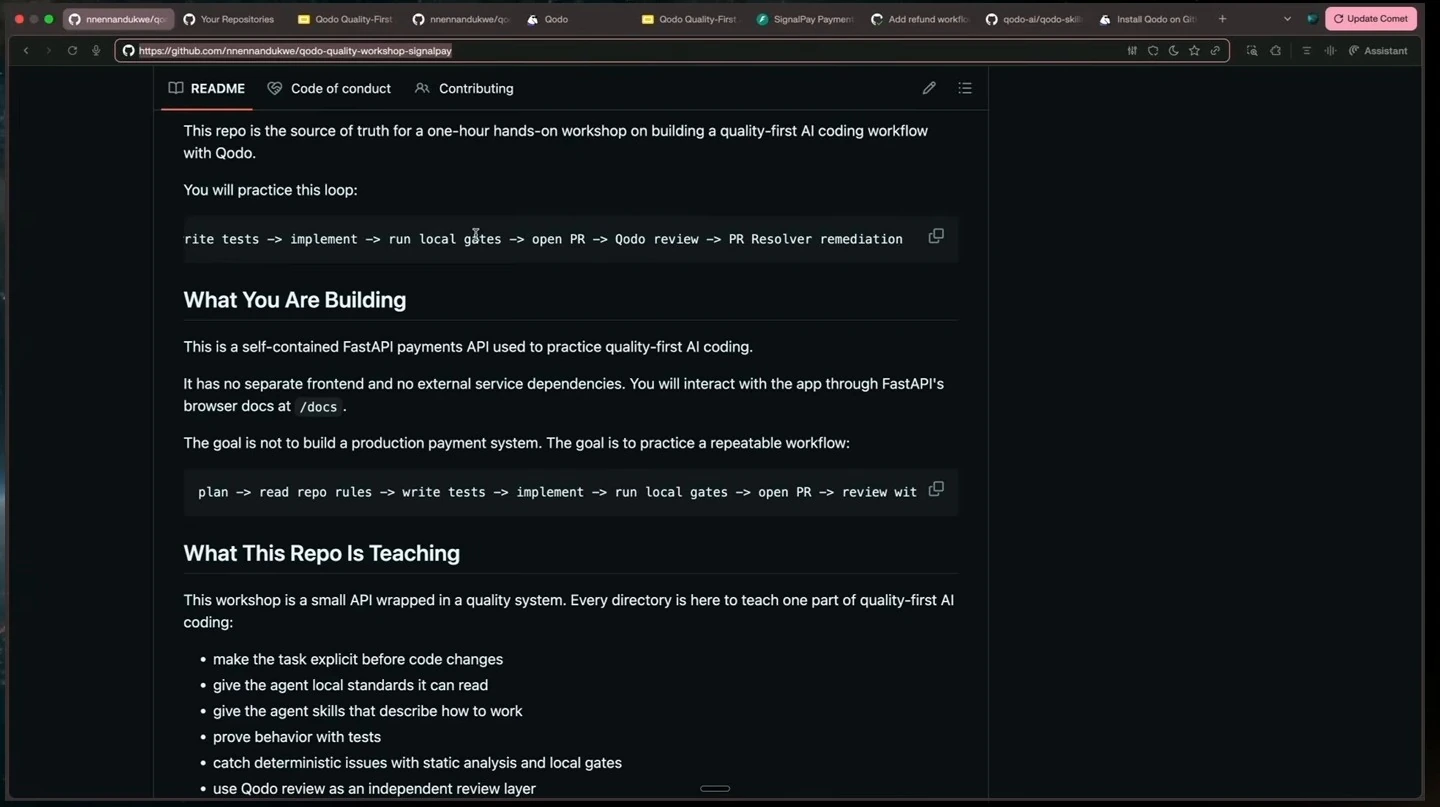Screen dimensions: 1440x807
Task: Click bullet 'use Qodo review as an independent review layer'
Action: click(x=375, y=789)
